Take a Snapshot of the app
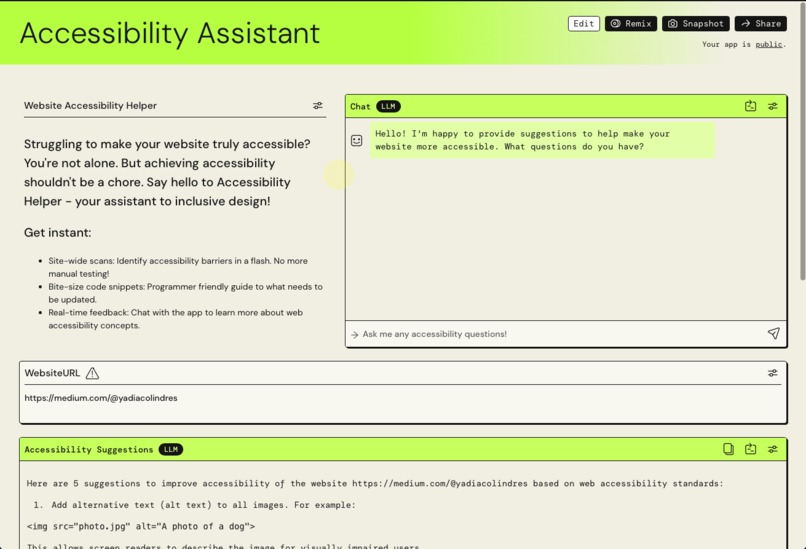 click(695, 24)
